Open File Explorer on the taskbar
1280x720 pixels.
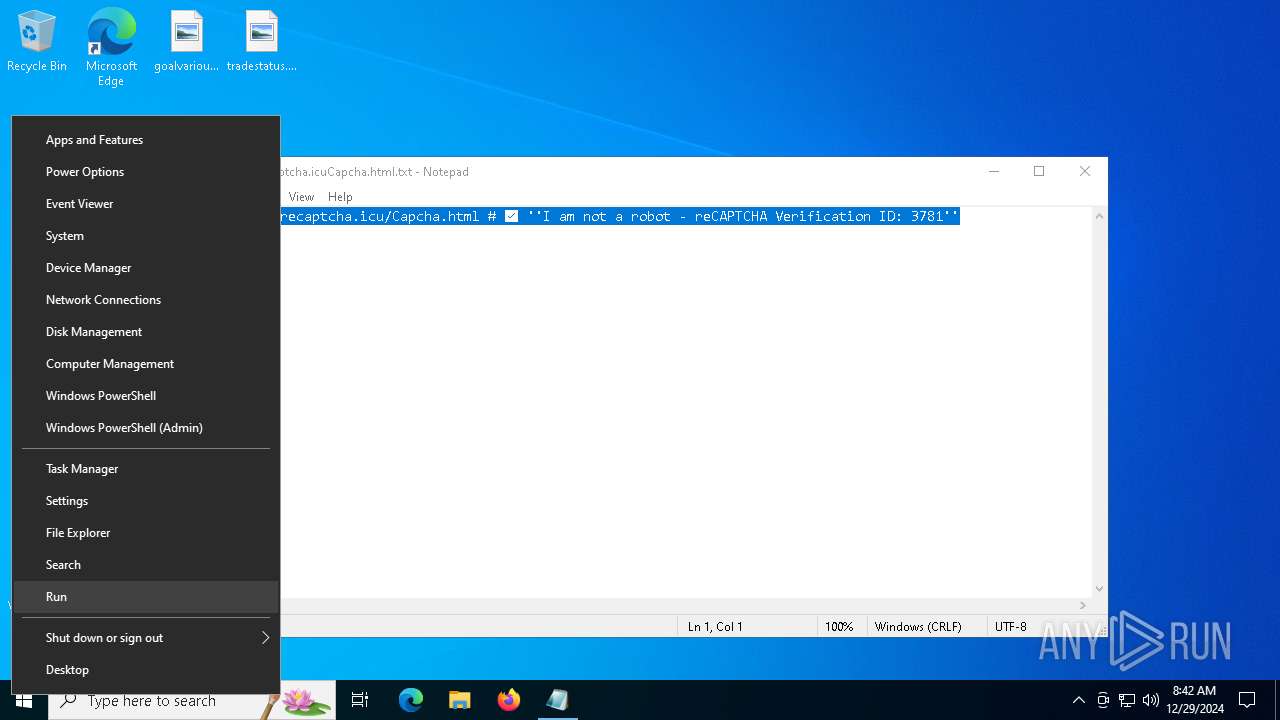click(460, 701)
